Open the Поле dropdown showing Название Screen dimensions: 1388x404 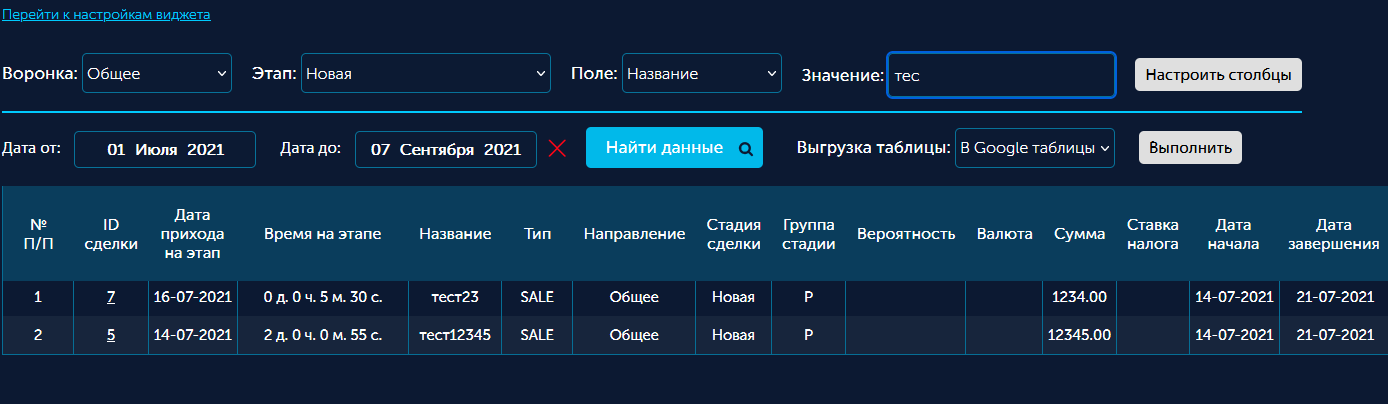coord(701,73)
